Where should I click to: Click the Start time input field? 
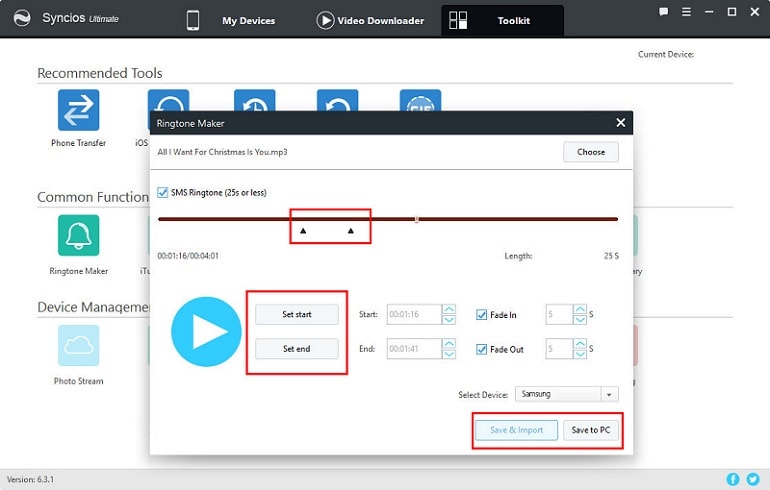[414, 314]
